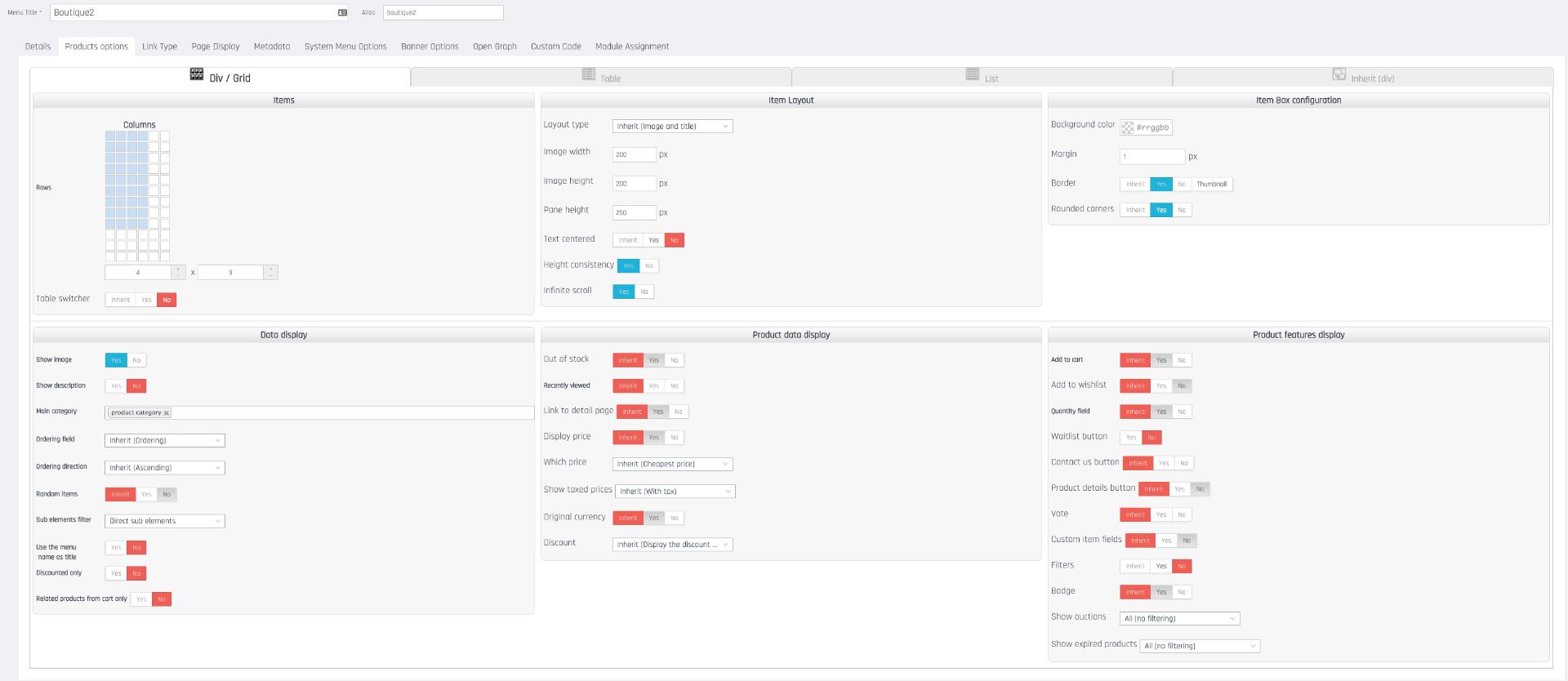Decrease the columns count stepper
The height and width of the screenshot is (681, 1568).
point(178,276)
